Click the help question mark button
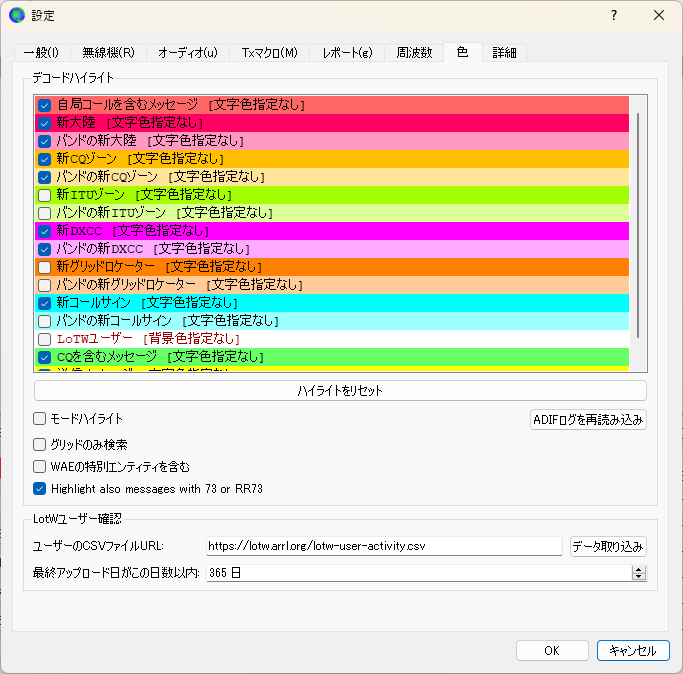Viewport: 683px width, 674px height. [614, 15]
